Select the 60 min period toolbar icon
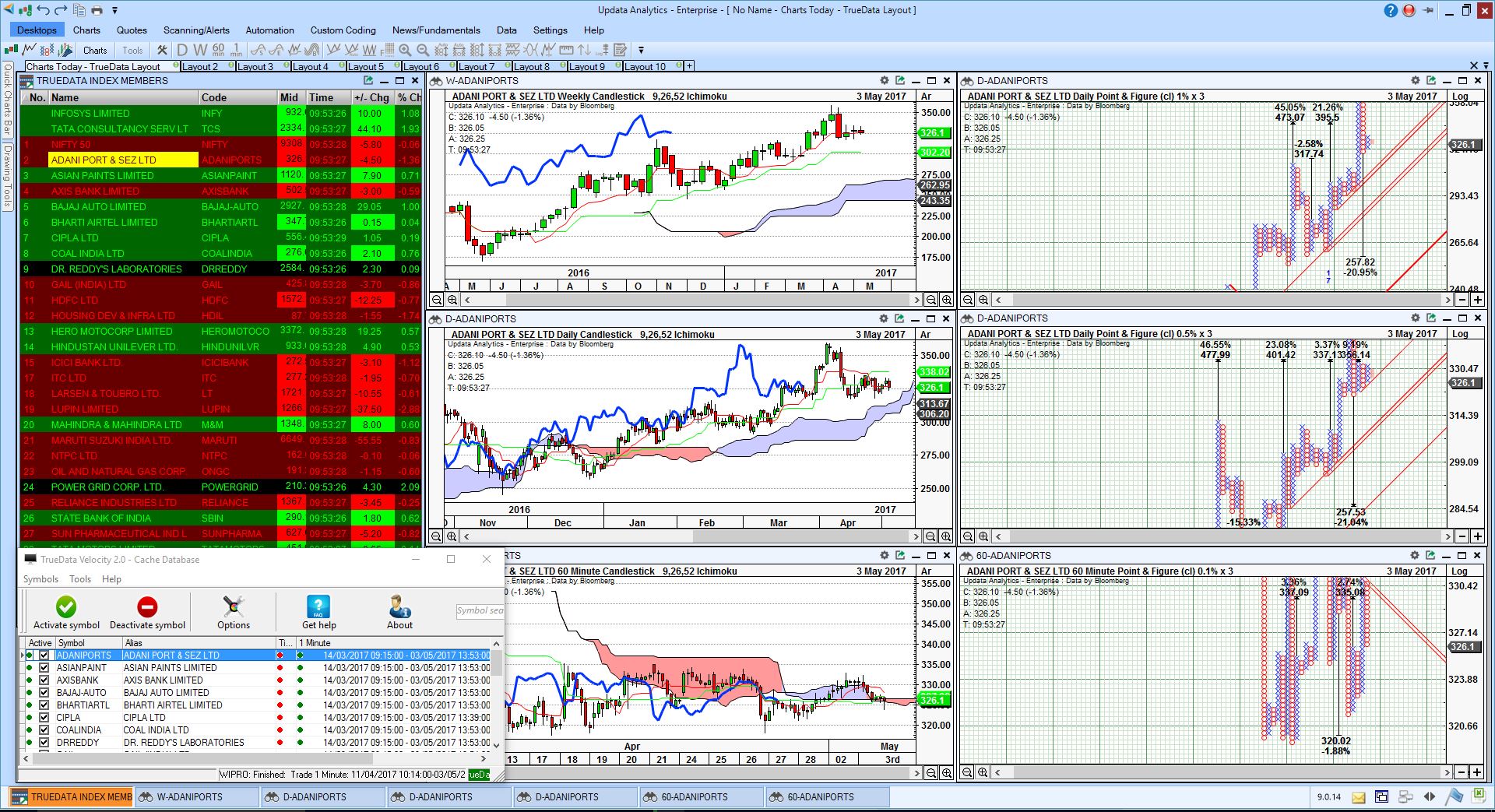The width and height of the screenshot is (1495, 812). coord(219,50)
